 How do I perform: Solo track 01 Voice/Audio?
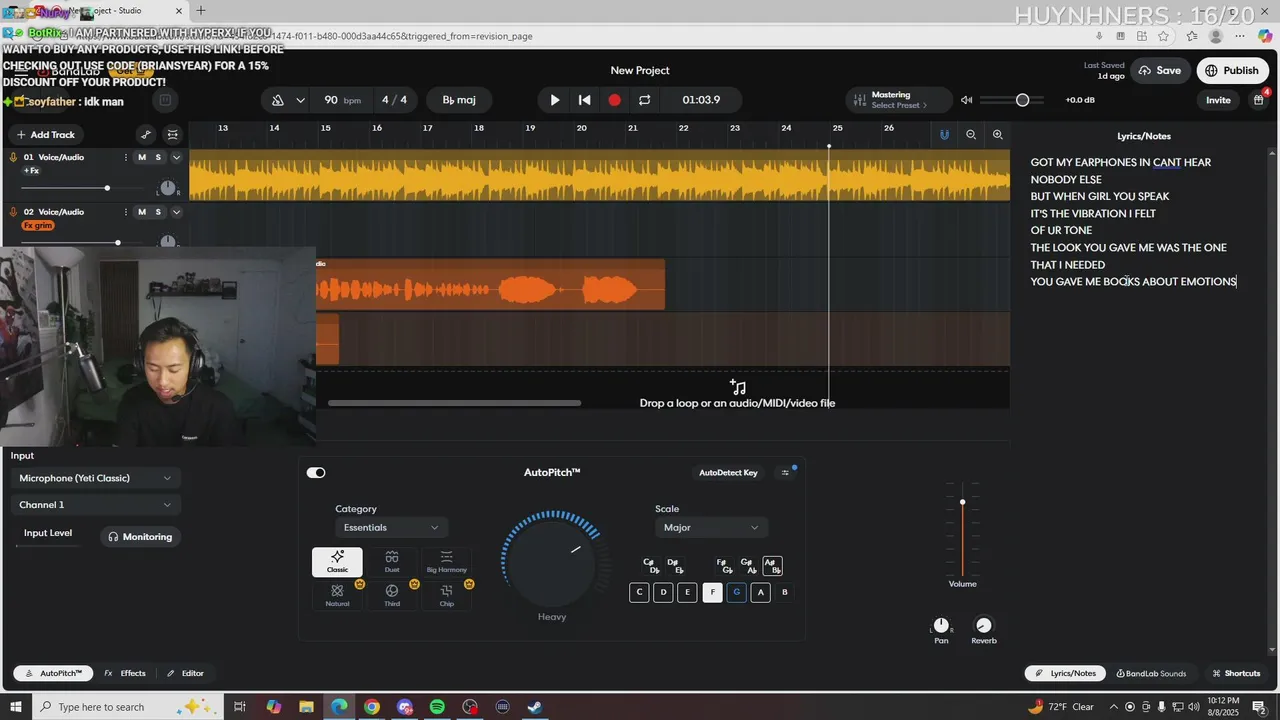[158, 157]
